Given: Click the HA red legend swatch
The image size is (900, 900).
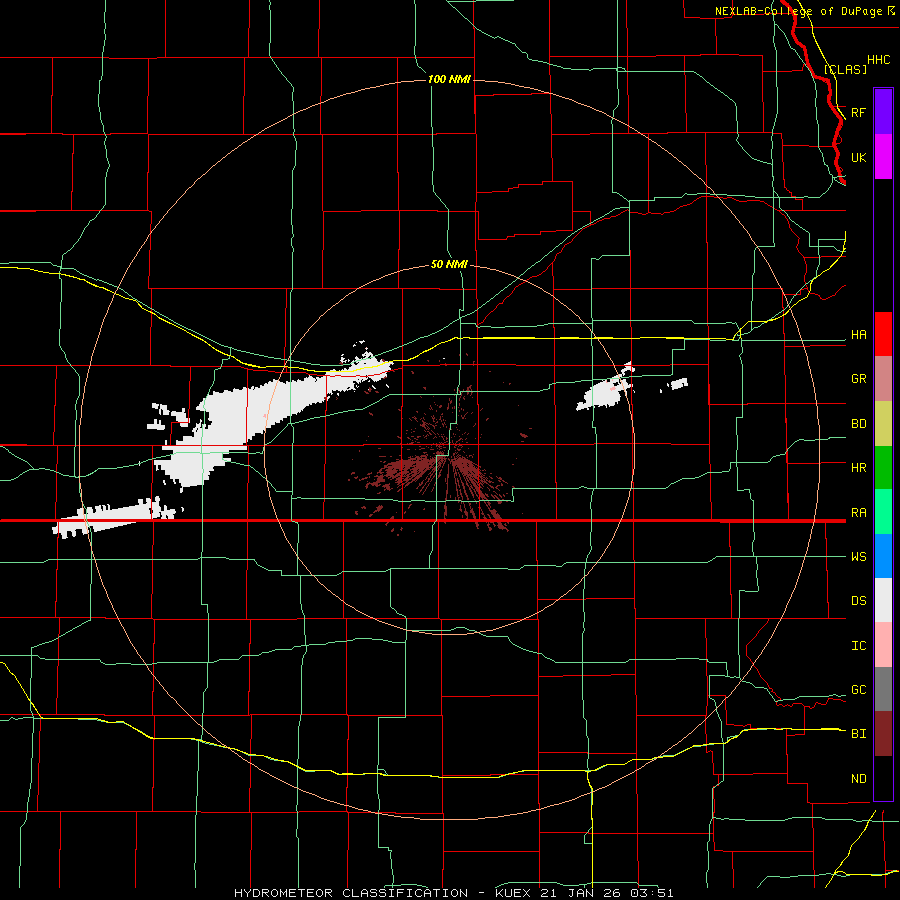Looking at the screenshot, I should click(883, 334).
